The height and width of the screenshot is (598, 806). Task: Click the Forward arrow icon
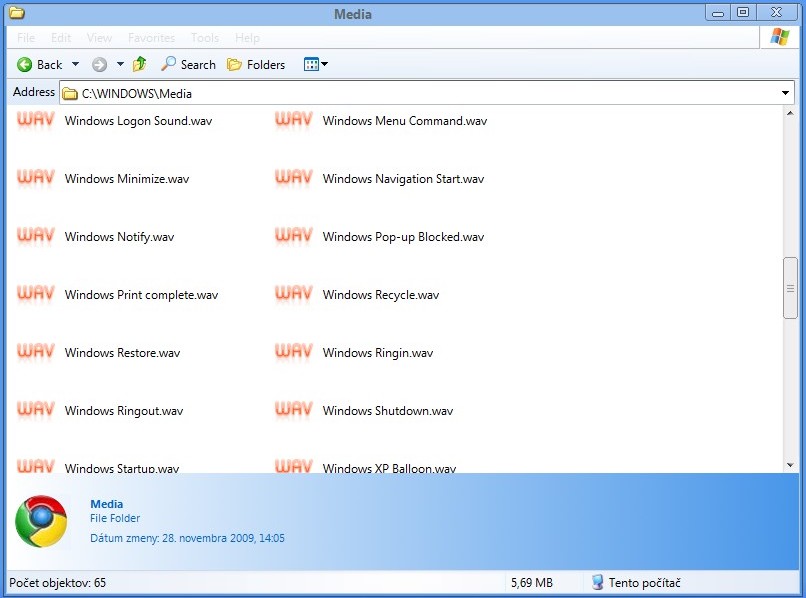99,64
